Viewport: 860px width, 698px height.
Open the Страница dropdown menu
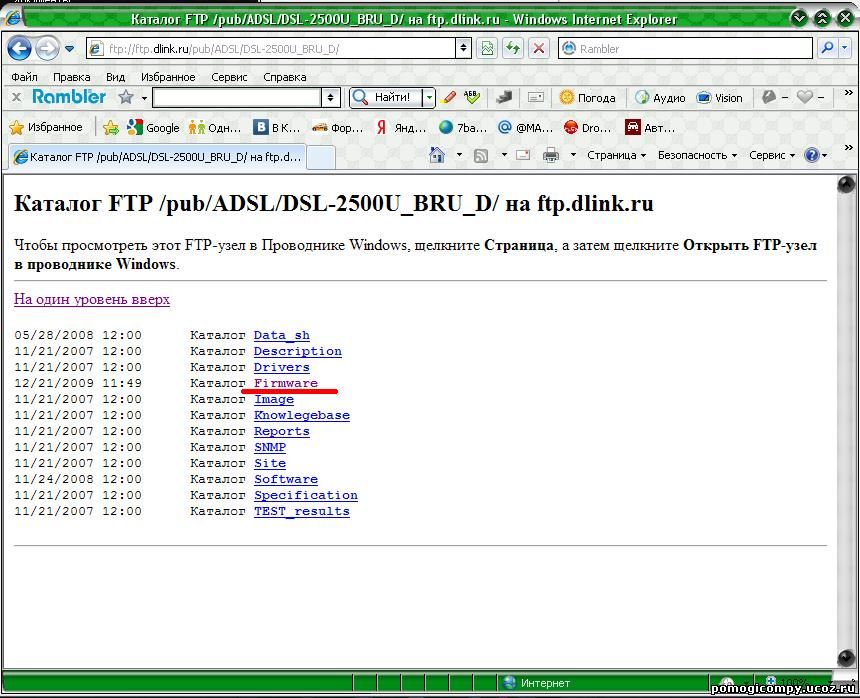tap(616, 155)
